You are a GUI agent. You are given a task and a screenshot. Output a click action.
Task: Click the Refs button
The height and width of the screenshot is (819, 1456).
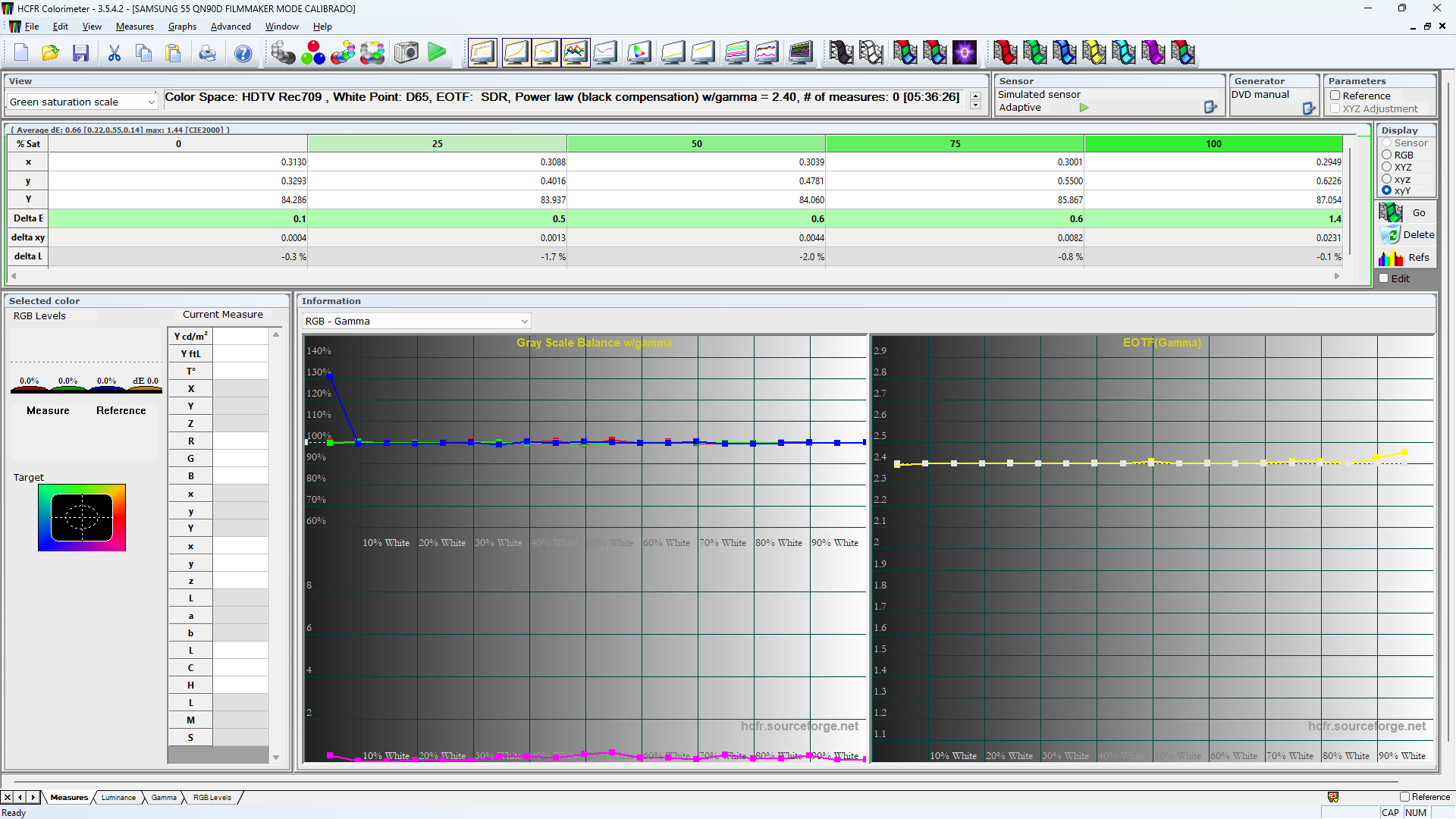point(1409,258)
